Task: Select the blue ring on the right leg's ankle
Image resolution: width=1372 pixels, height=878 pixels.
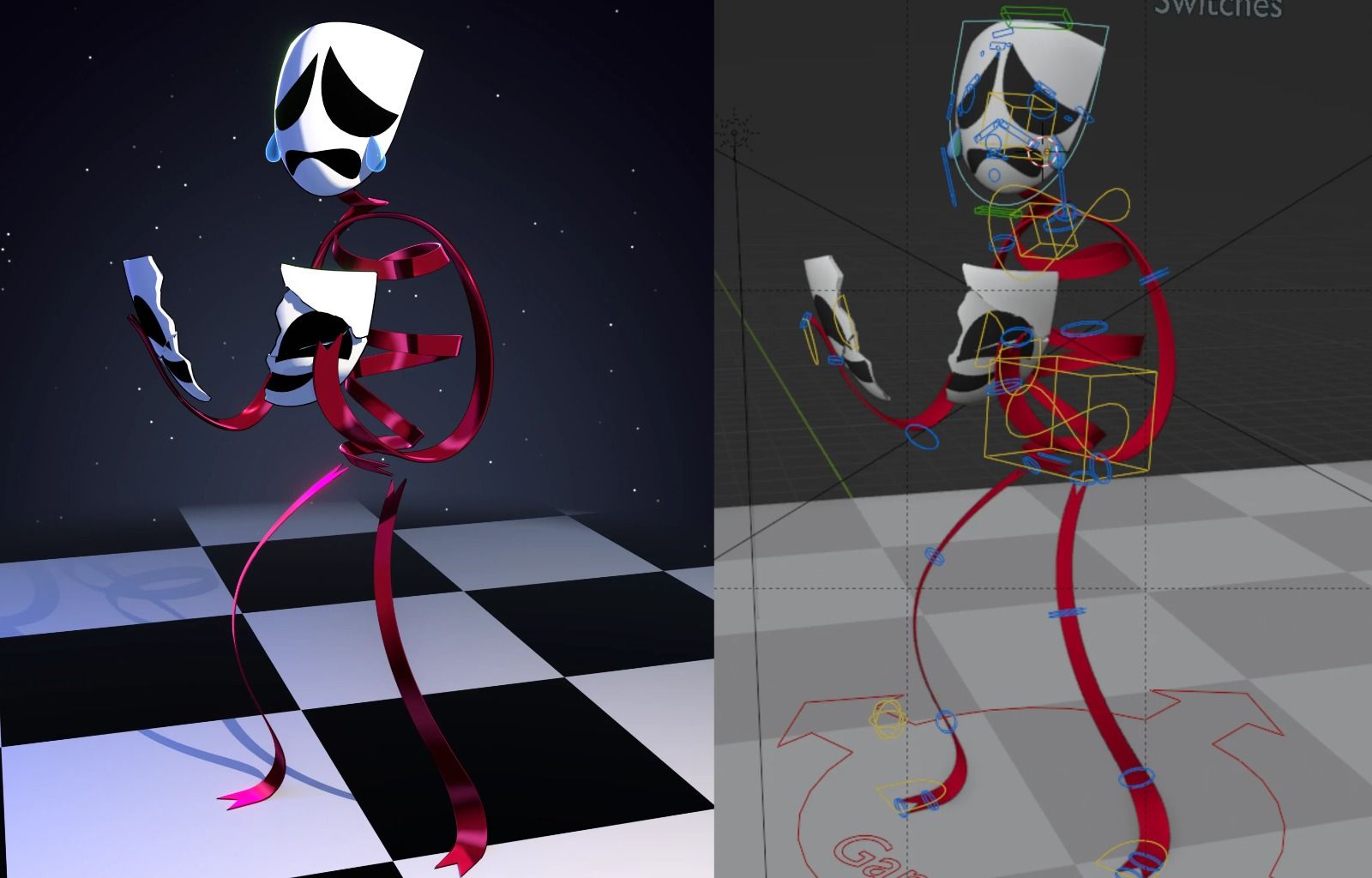Action: point(1137,779)
